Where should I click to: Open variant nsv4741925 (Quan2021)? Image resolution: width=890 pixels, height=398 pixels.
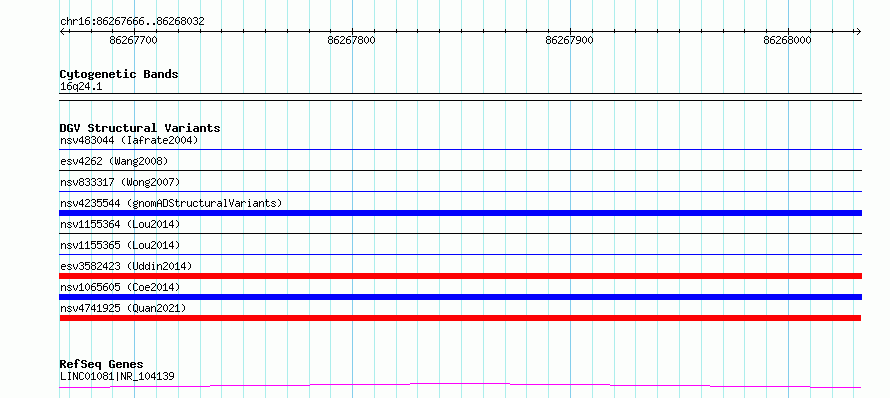click(123, 308)
